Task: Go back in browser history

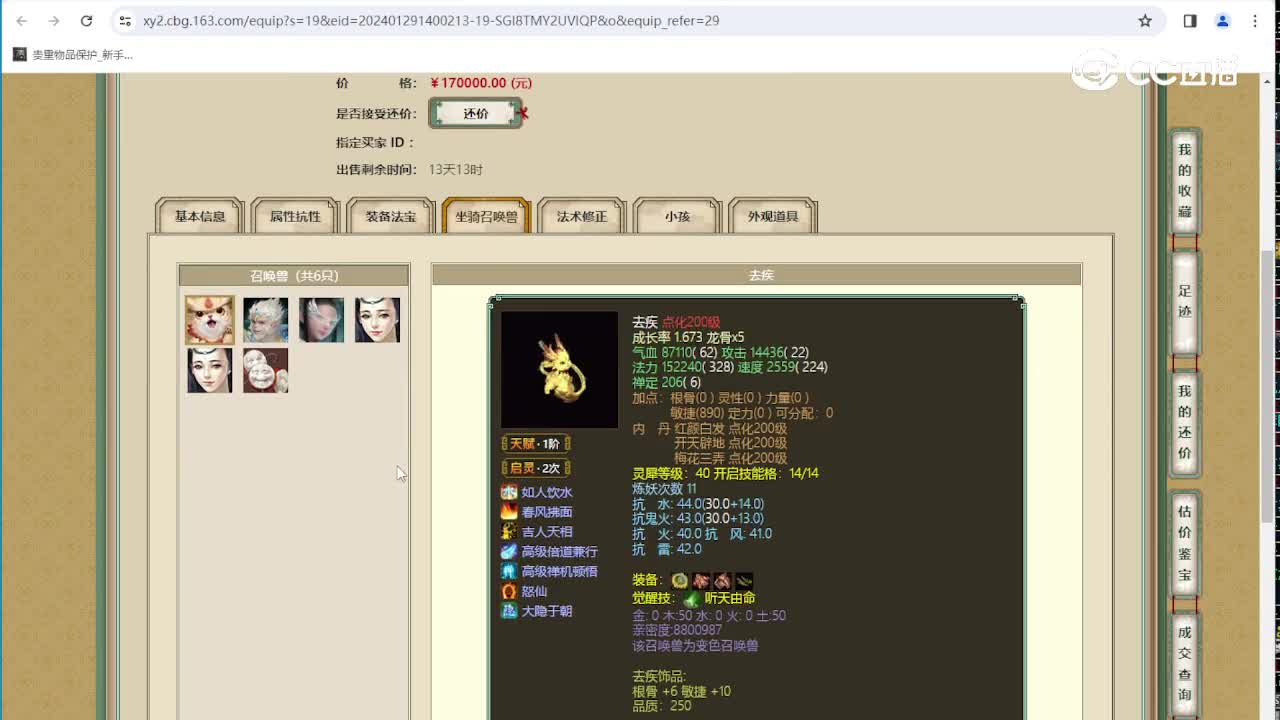Action: (x=22, y=20)
